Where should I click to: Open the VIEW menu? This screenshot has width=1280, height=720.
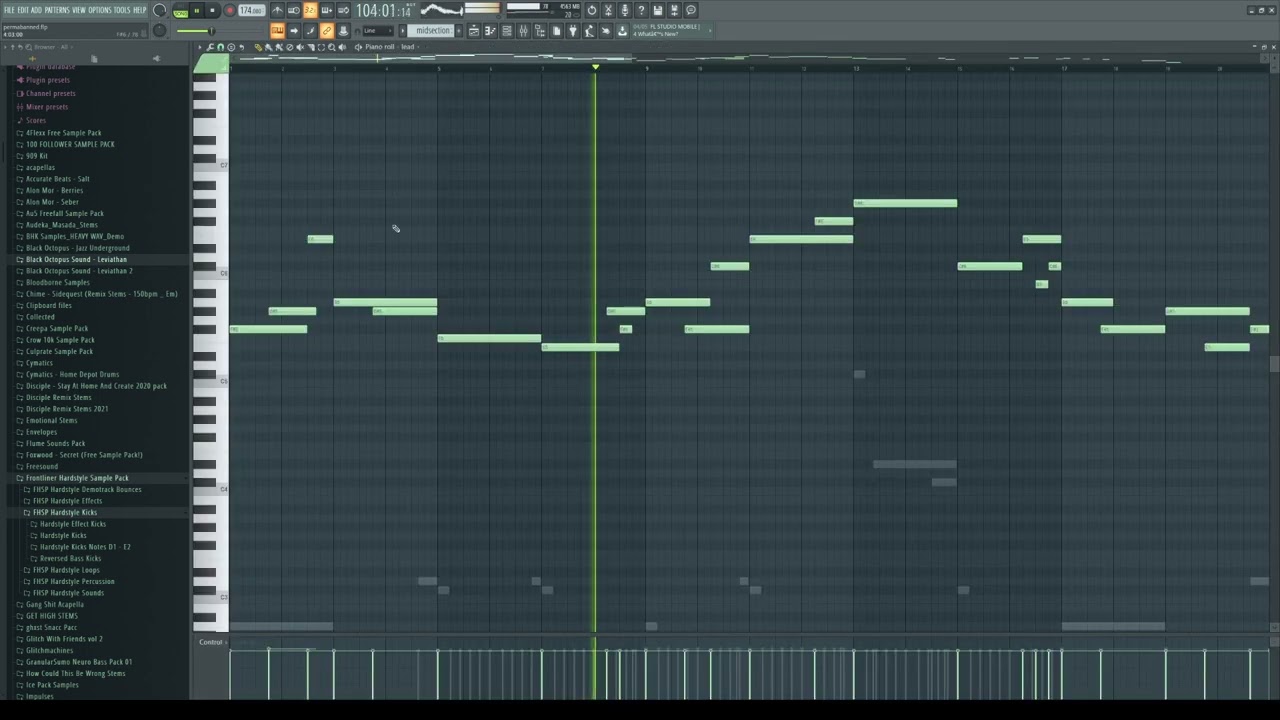[x=79, y=10]
